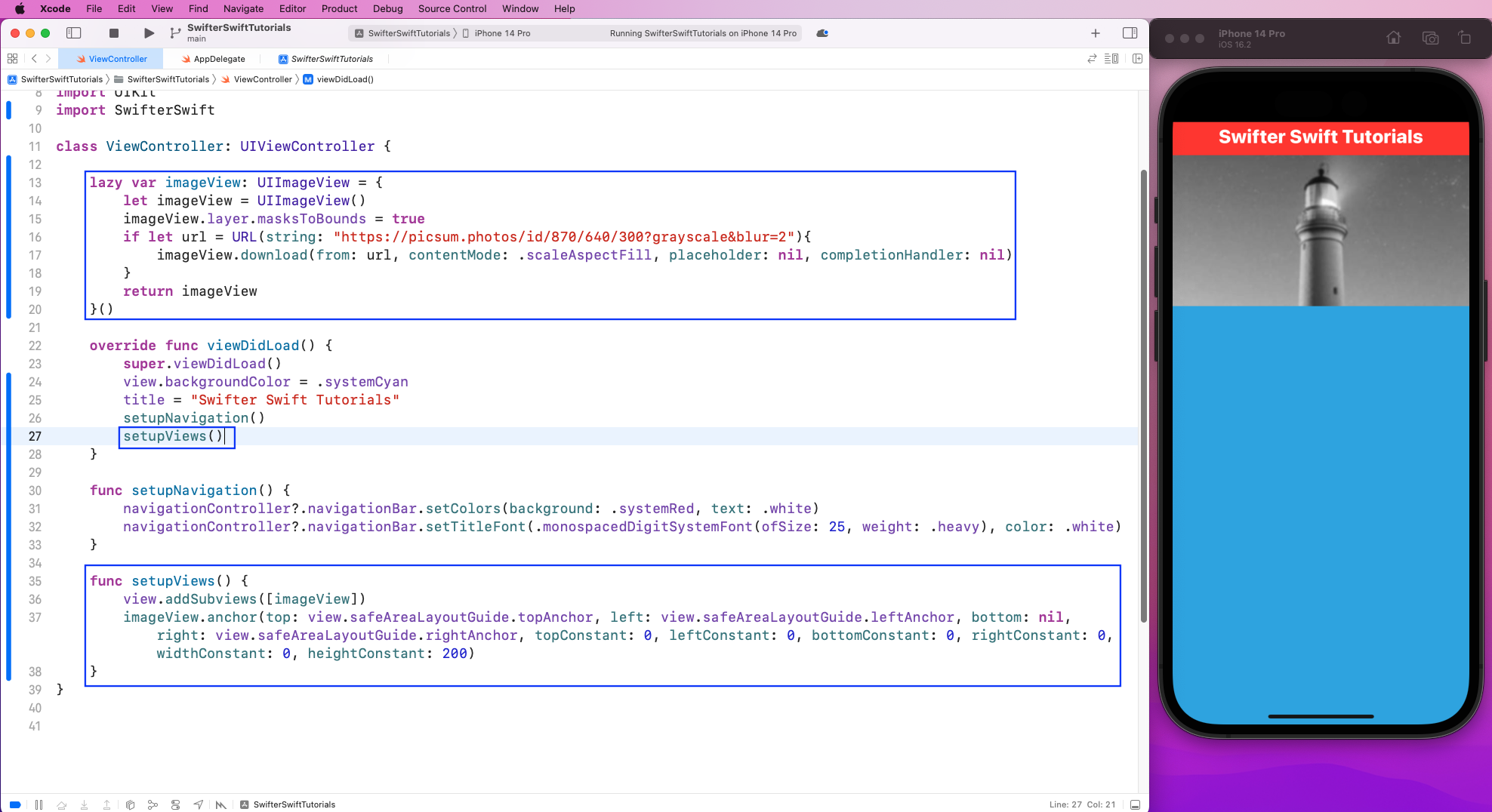Viewport: 1492px width, 812px height.
Task: Tap the Simulator home indicator bar
Action: coord(1321,716)
